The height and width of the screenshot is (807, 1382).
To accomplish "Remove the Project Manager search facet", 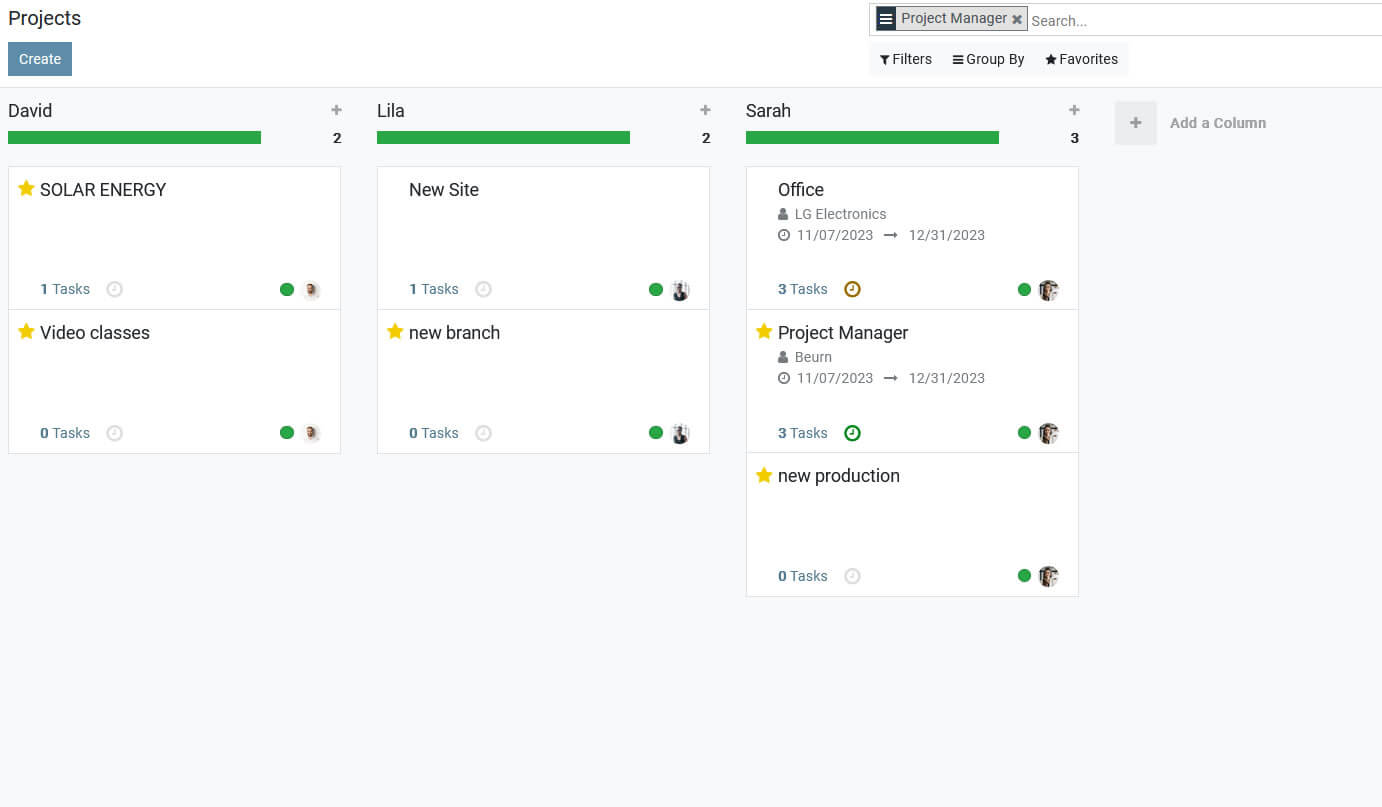I will tap(1017, 20).
